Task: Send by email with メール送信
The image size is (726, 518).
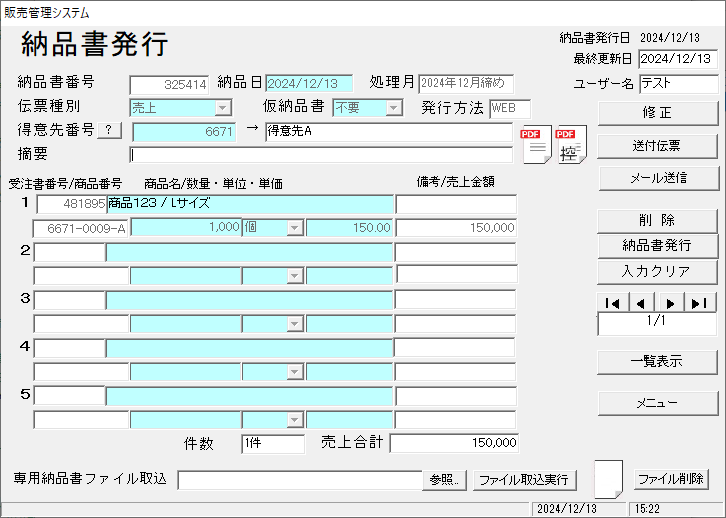Action: pos(658,178)
